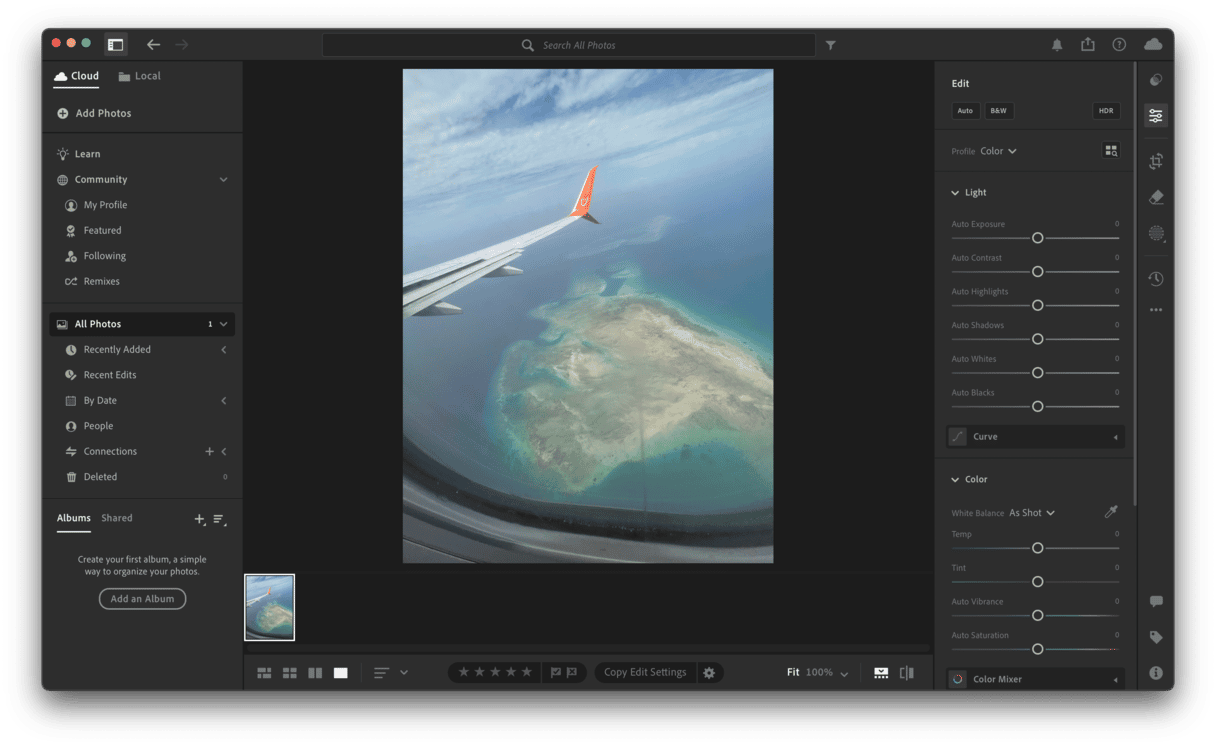Select the Albums tab

point(74,518)
